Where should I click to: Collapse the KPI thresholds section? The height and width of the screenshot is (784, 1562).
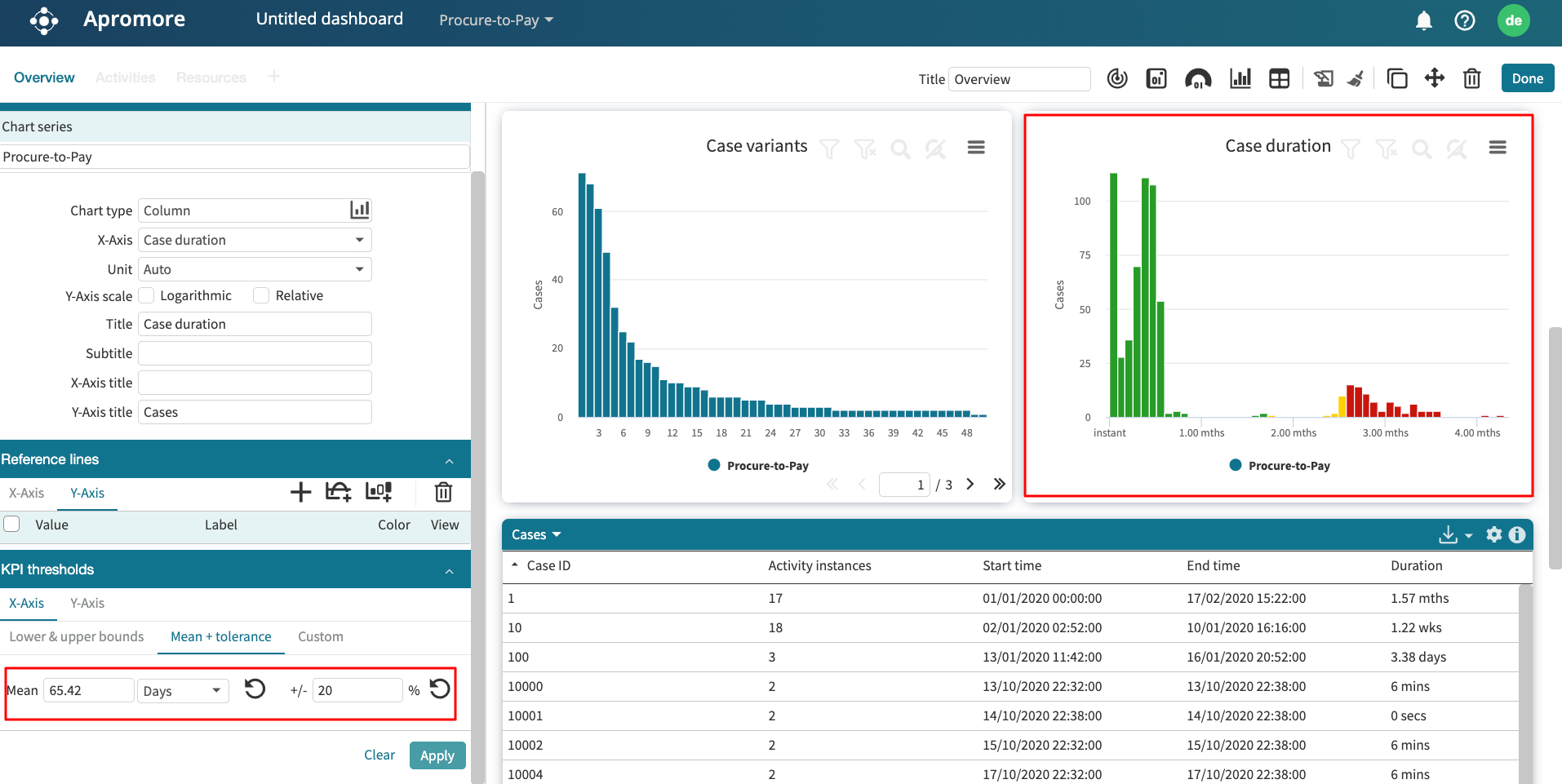449,570
